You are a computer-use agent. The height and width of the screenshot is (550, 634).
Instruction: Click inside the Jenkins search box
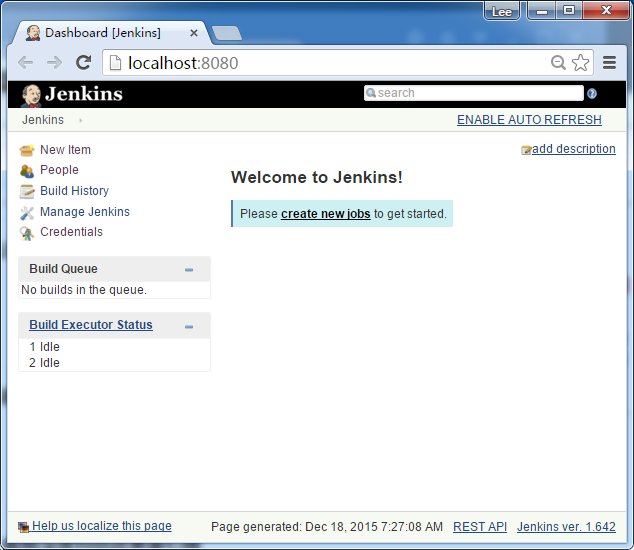click(475, 93)
